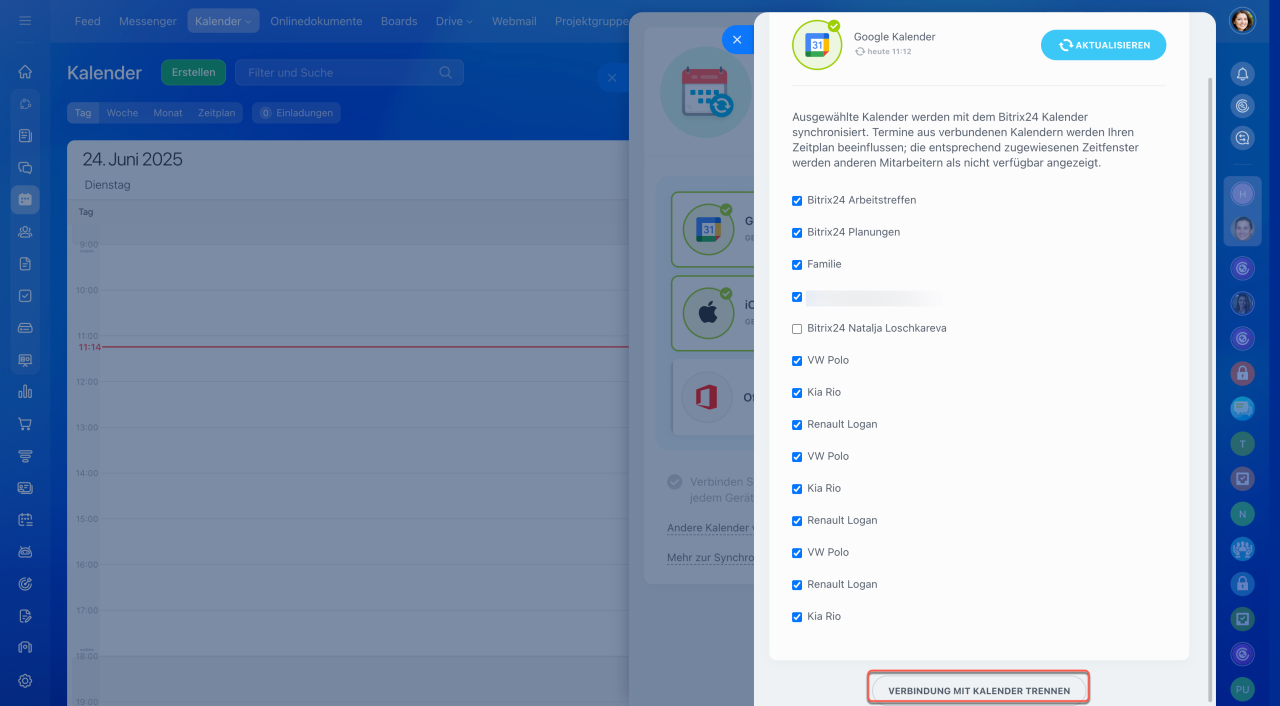Open the robot automation sidebar icon
The width and height of the screenshot is (1280, 706).
25,552
